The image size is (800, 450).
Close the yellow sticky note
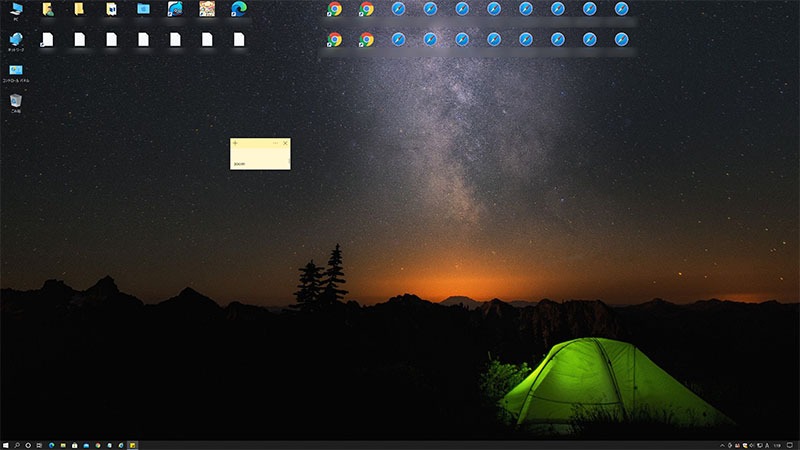tap(285, 143)
